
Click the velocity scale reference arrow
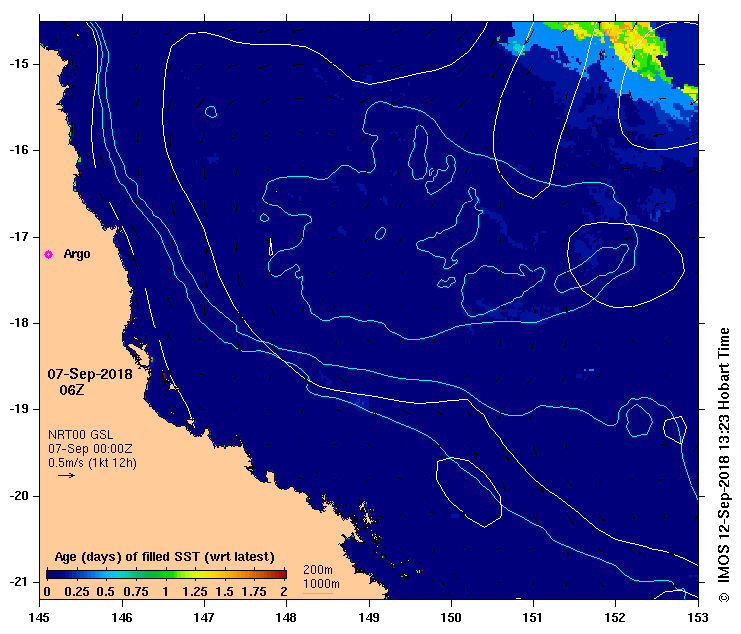tap(66, 475)
